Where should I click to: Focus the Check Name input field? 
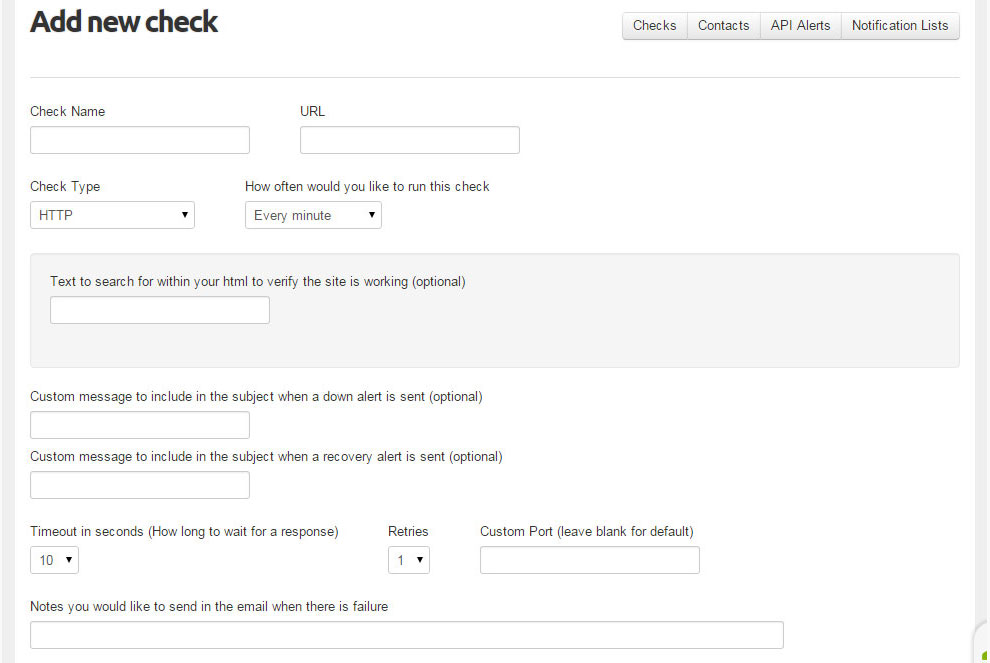coord(140,140)
